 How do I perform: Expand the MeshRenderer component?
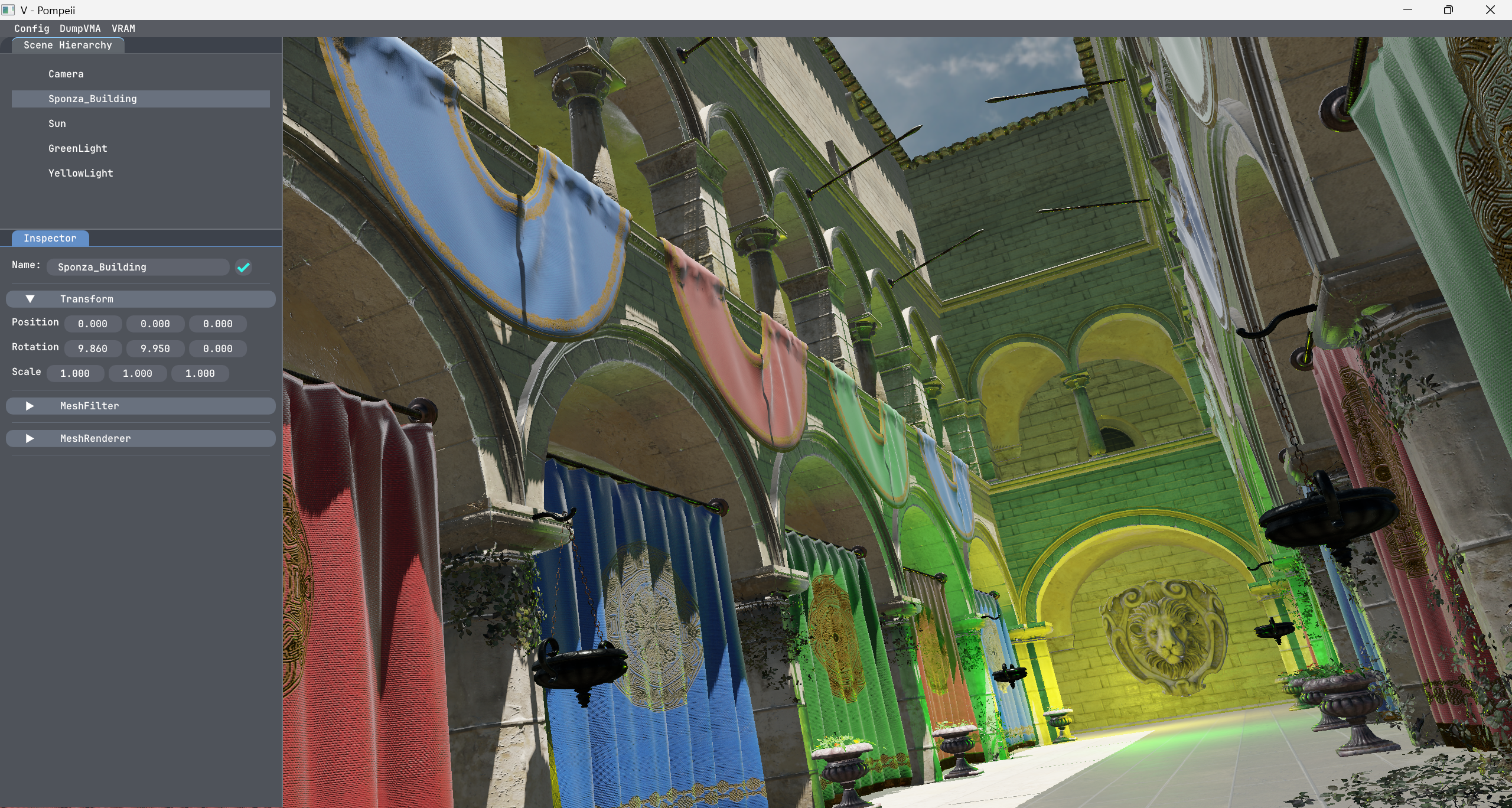coord(30,439)
